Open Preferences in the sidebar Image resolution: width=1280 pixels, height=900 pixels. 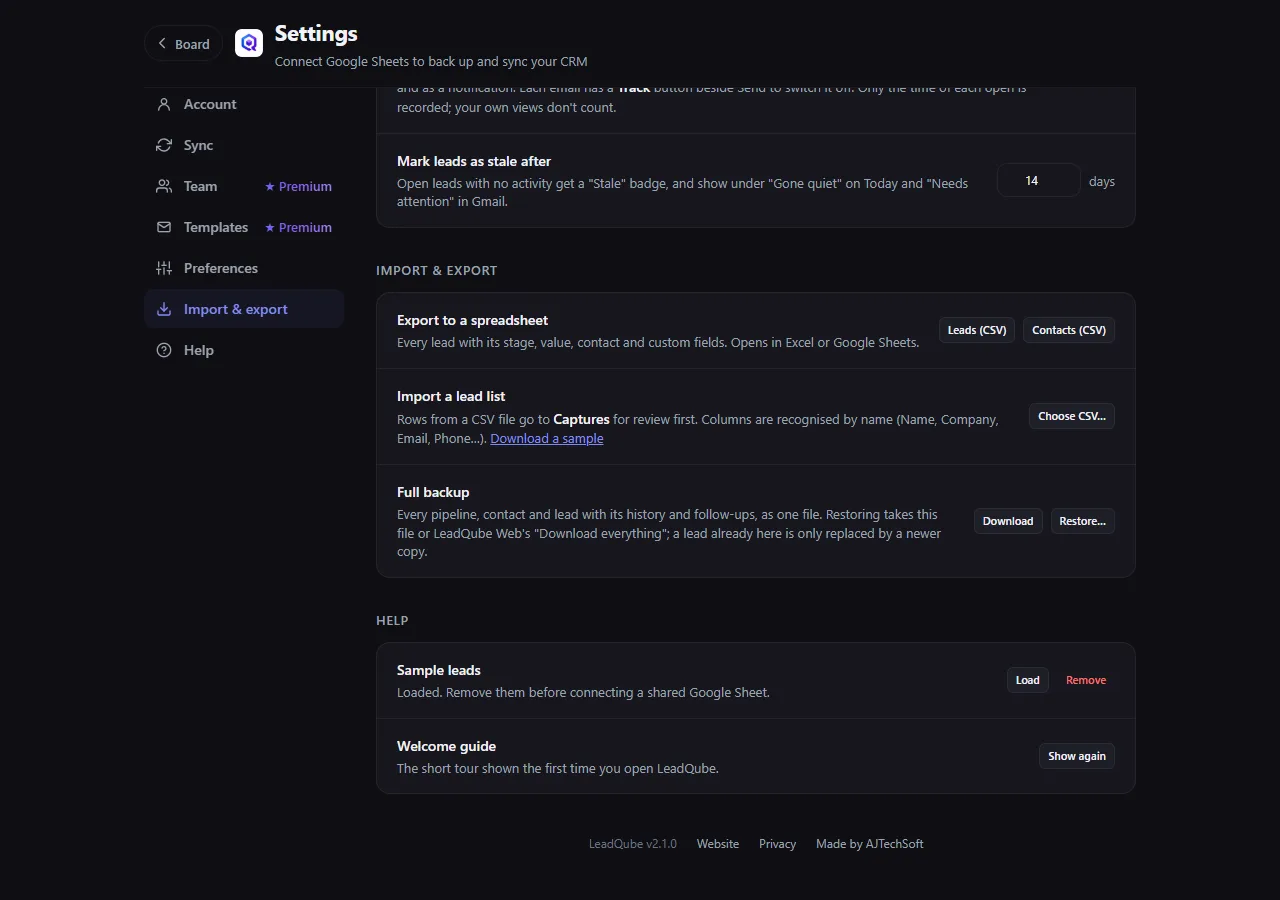pos(244,268)
